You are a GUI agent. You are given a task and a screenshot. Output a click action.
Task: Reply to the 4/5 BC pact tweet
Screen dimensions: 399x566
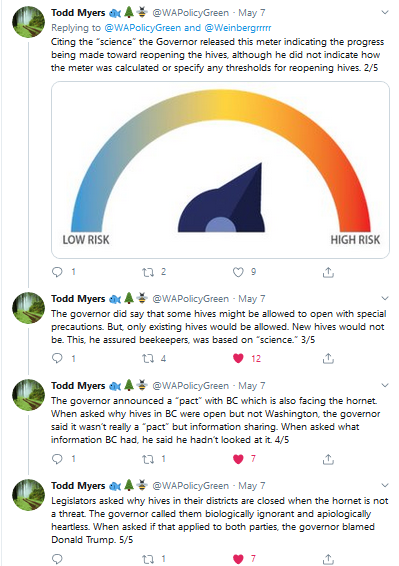tap(57, 458)
